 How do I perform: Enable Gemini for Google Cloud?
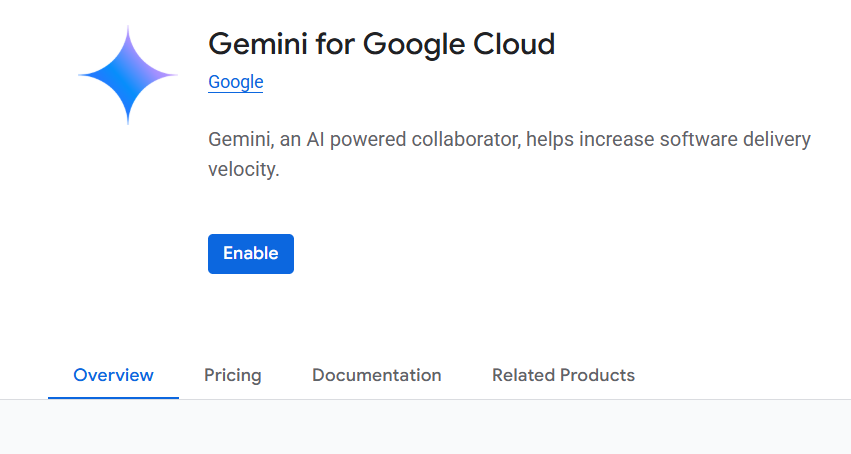coord(250,254)
